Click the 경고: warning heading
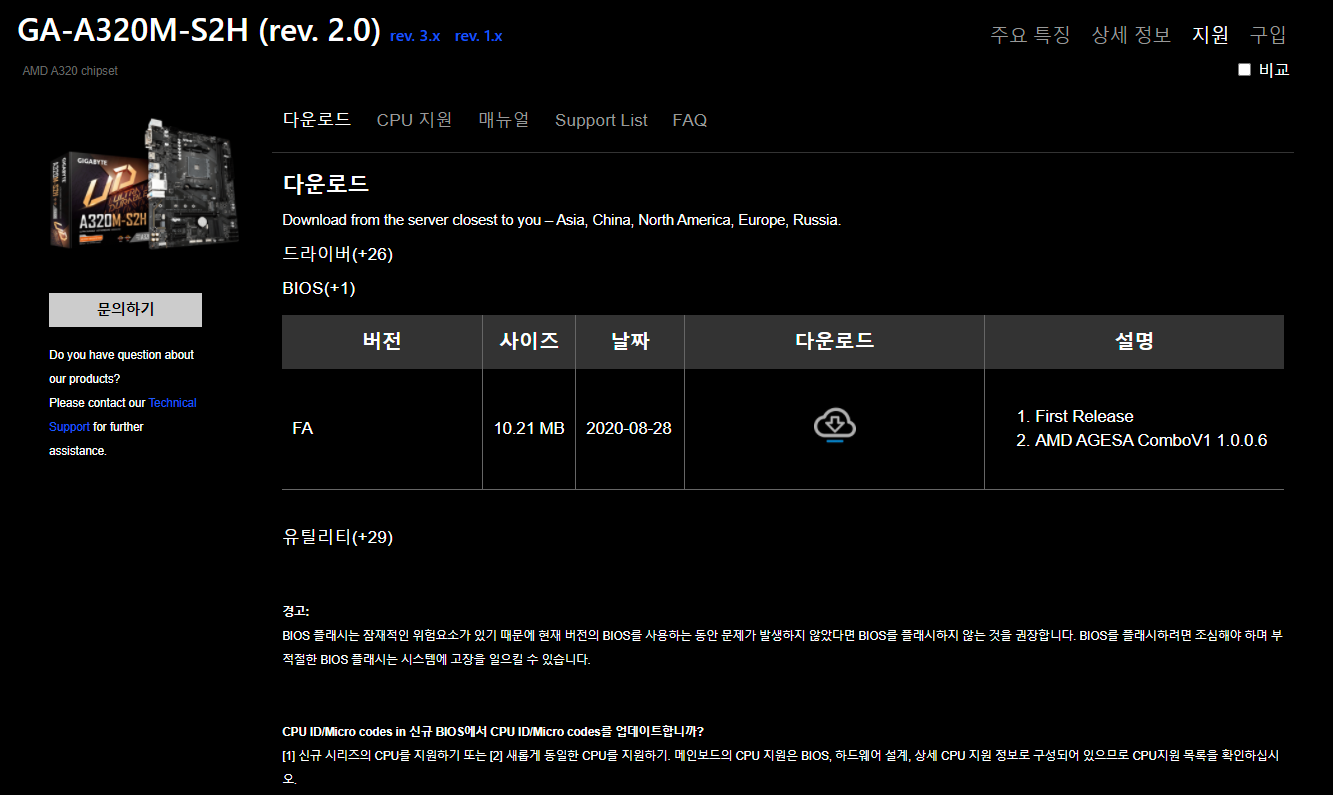 (x=296, y=611)
